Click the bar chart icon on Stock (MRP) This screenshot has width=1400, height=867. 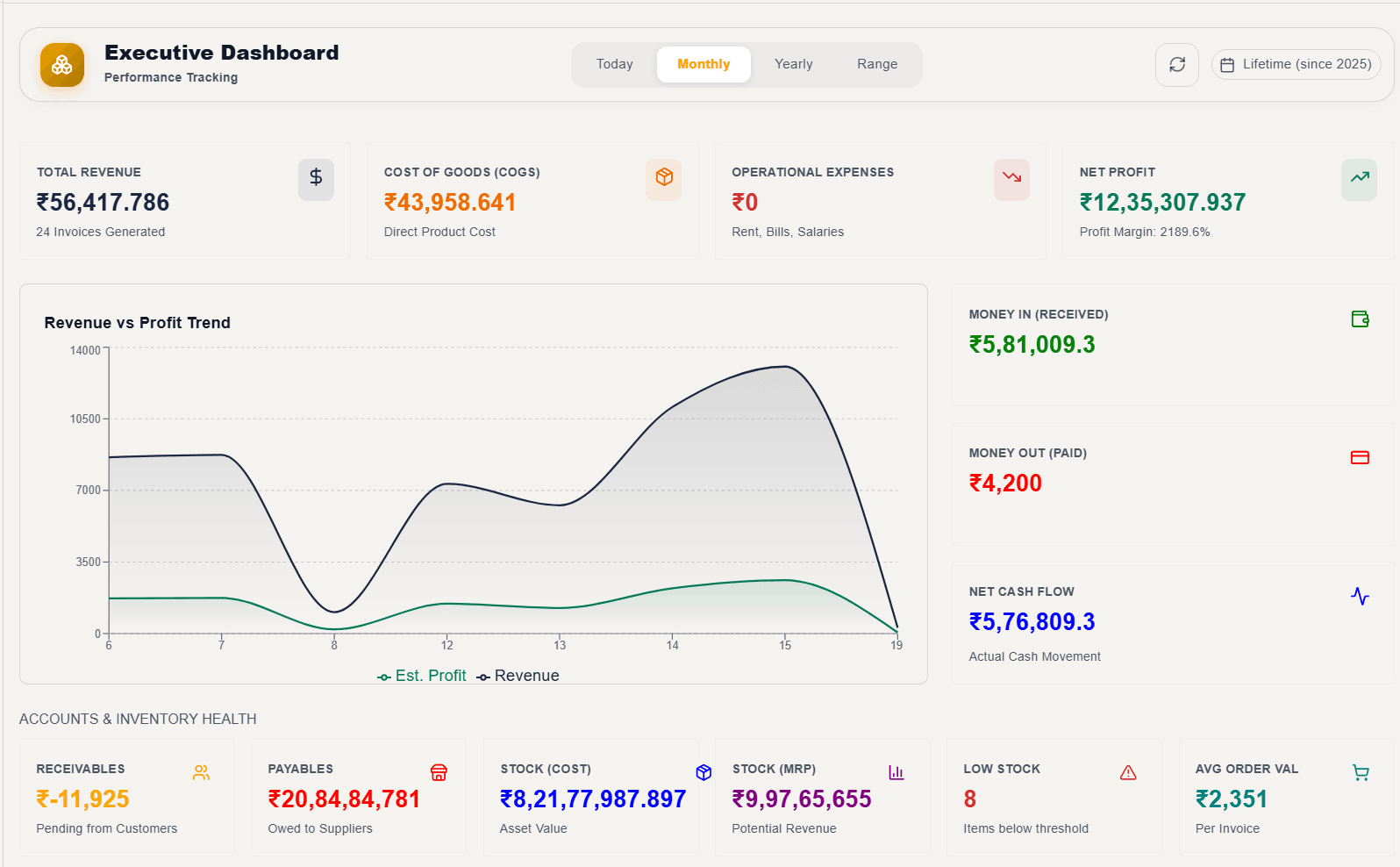(x=896, y=773)
